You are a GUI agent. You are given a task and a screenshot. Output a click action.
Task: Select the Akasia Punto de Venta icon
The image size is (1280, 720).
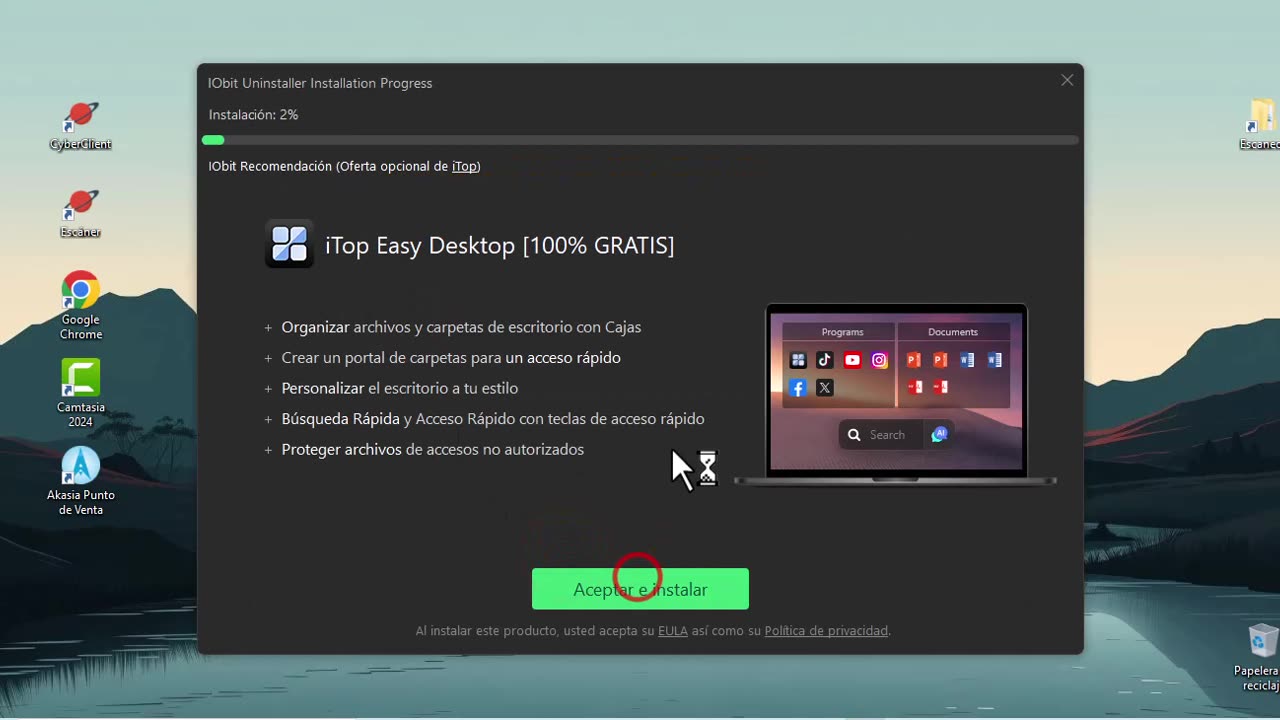pyautogui.click(x=81, y=481)
